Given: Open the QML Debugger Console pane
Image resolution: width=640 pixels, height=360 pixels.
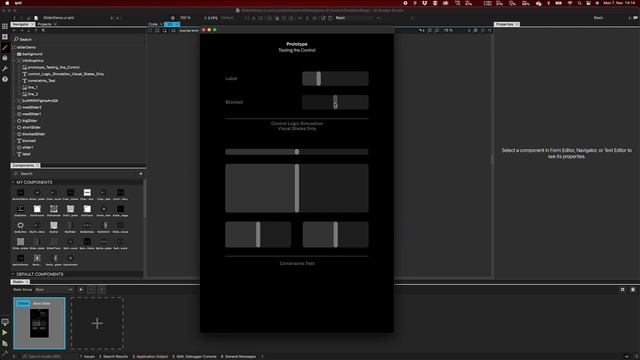Looking at the screenshot, I should click(x=194, y=356).
